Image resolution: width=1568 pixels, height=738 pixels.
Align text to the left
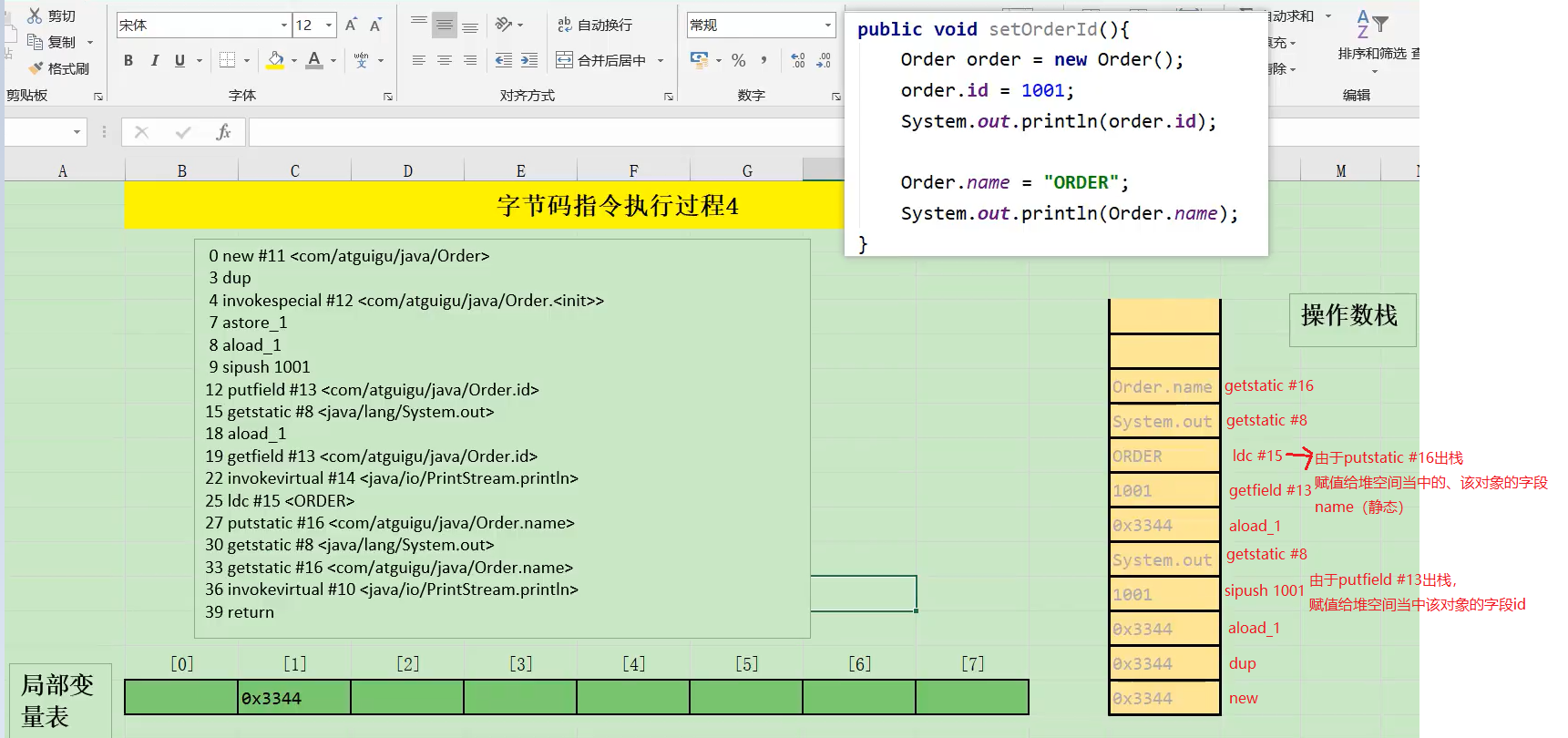[418, 60]
